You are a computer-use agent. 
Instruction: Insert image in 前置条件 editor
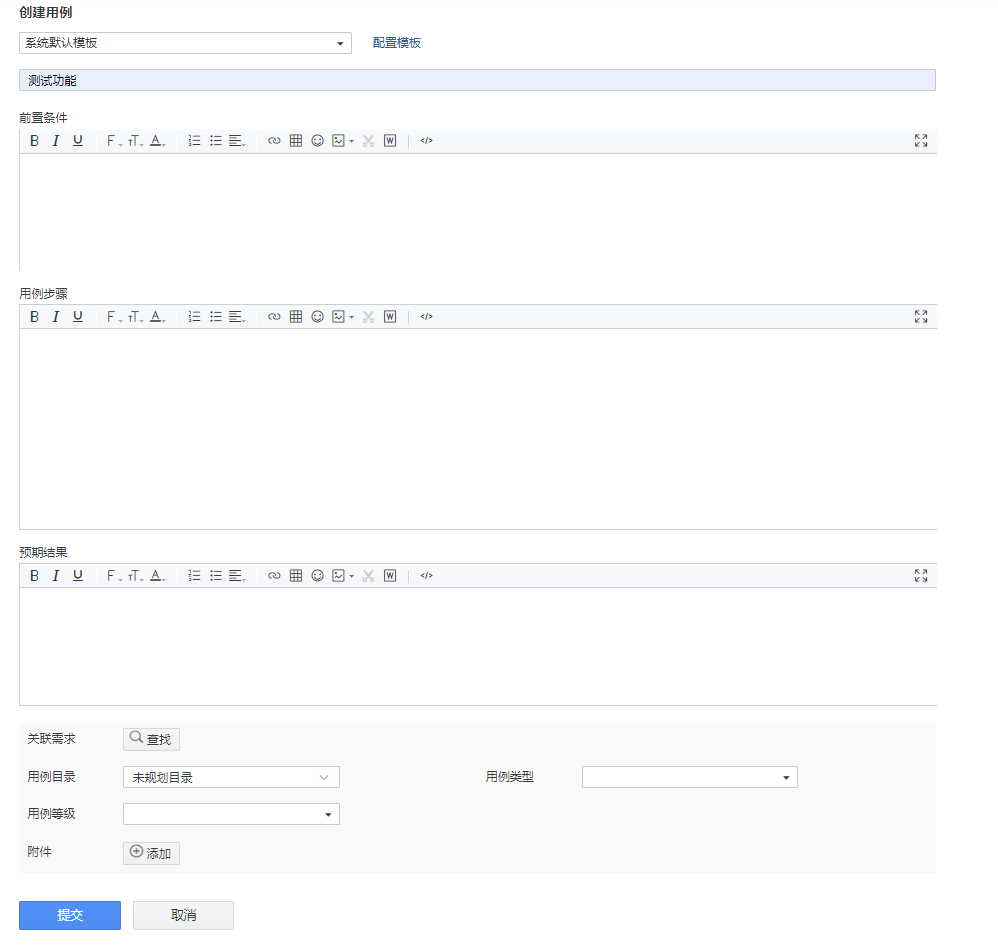click(339, 141)
